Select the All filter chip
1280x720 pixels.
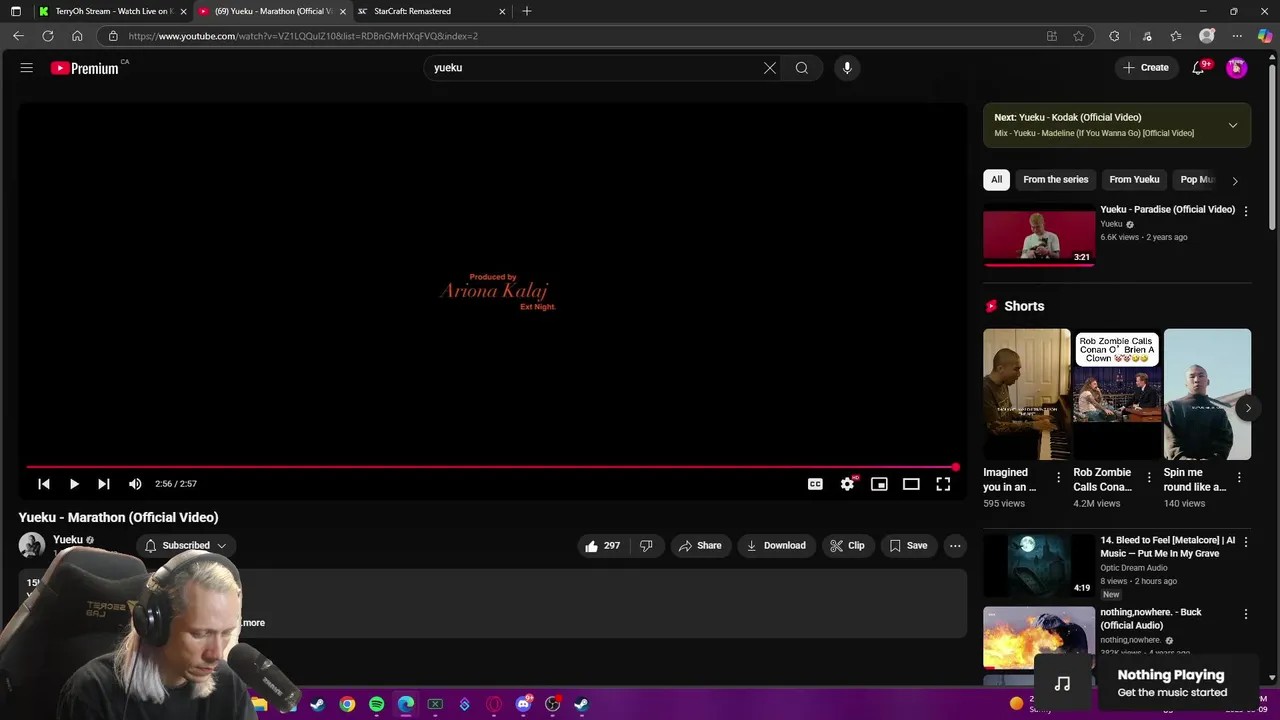tap(996, 180)
